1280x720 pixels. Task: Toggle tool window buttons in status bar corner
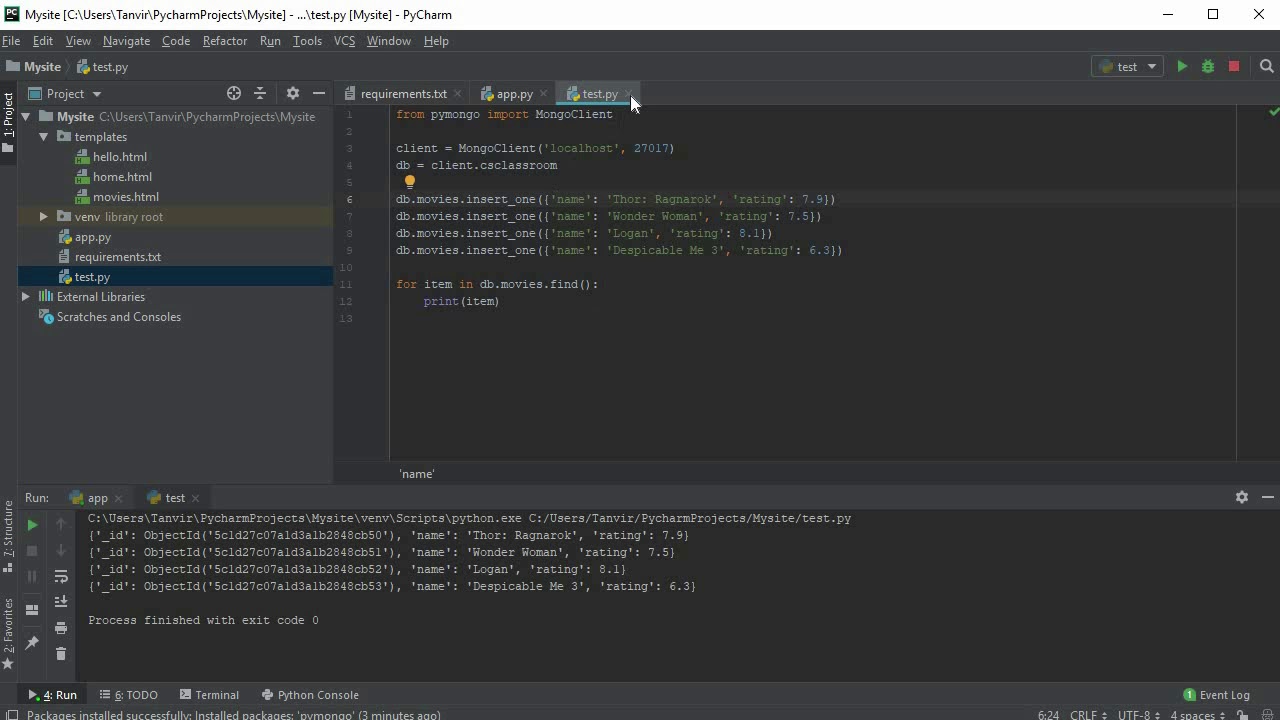pos(12,715)
